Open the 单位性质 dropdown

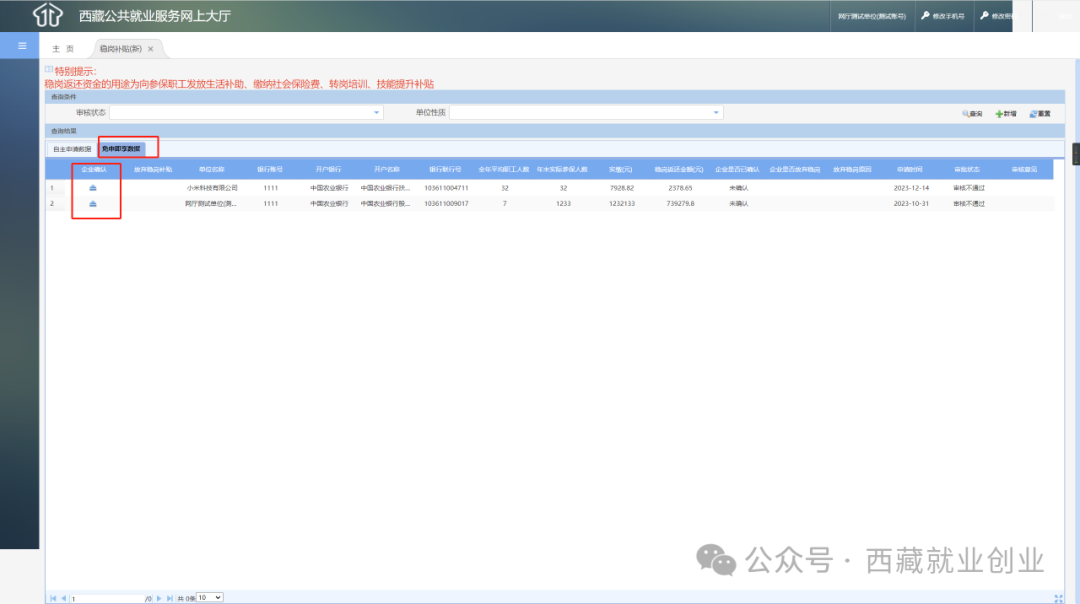click(x=716, y=112)
